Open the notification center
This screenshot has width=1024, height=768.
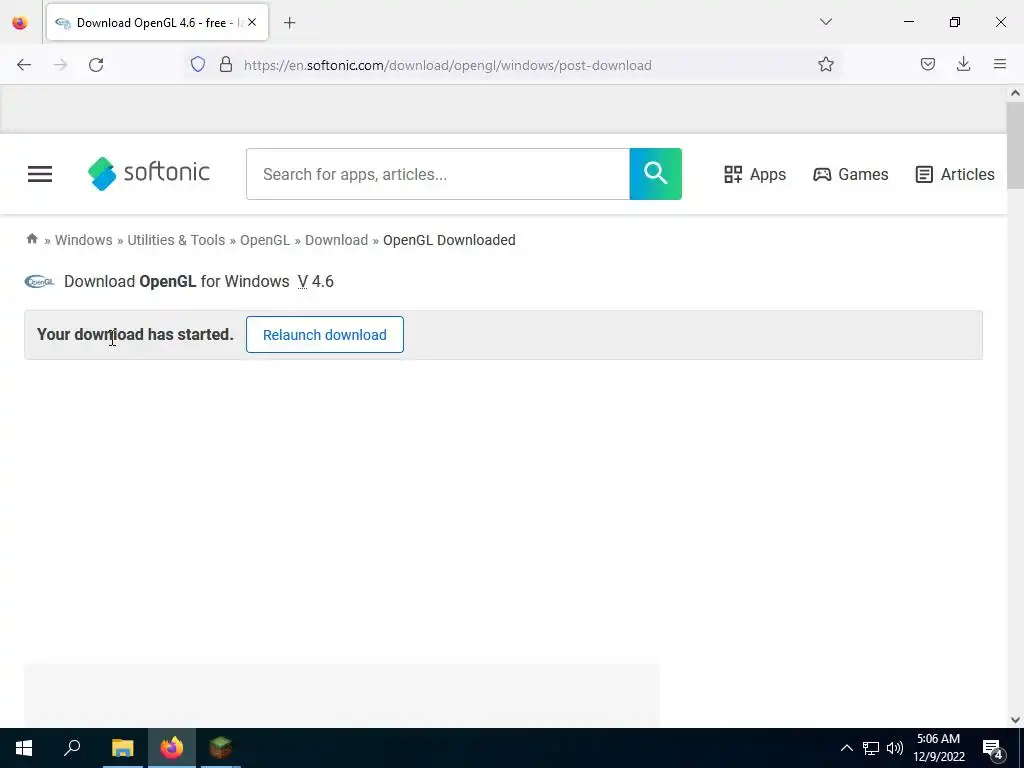tap(993, 749)
